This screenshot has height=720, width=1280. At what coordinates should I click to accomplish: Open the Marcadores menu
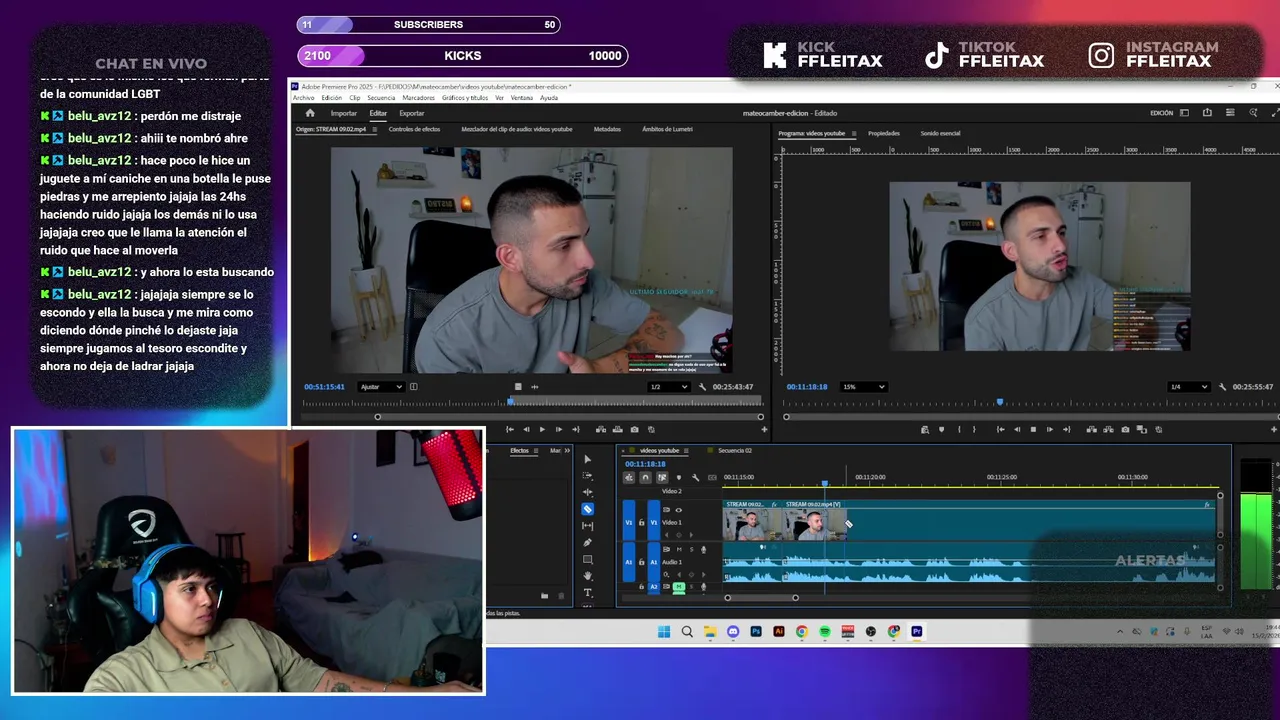419,98
